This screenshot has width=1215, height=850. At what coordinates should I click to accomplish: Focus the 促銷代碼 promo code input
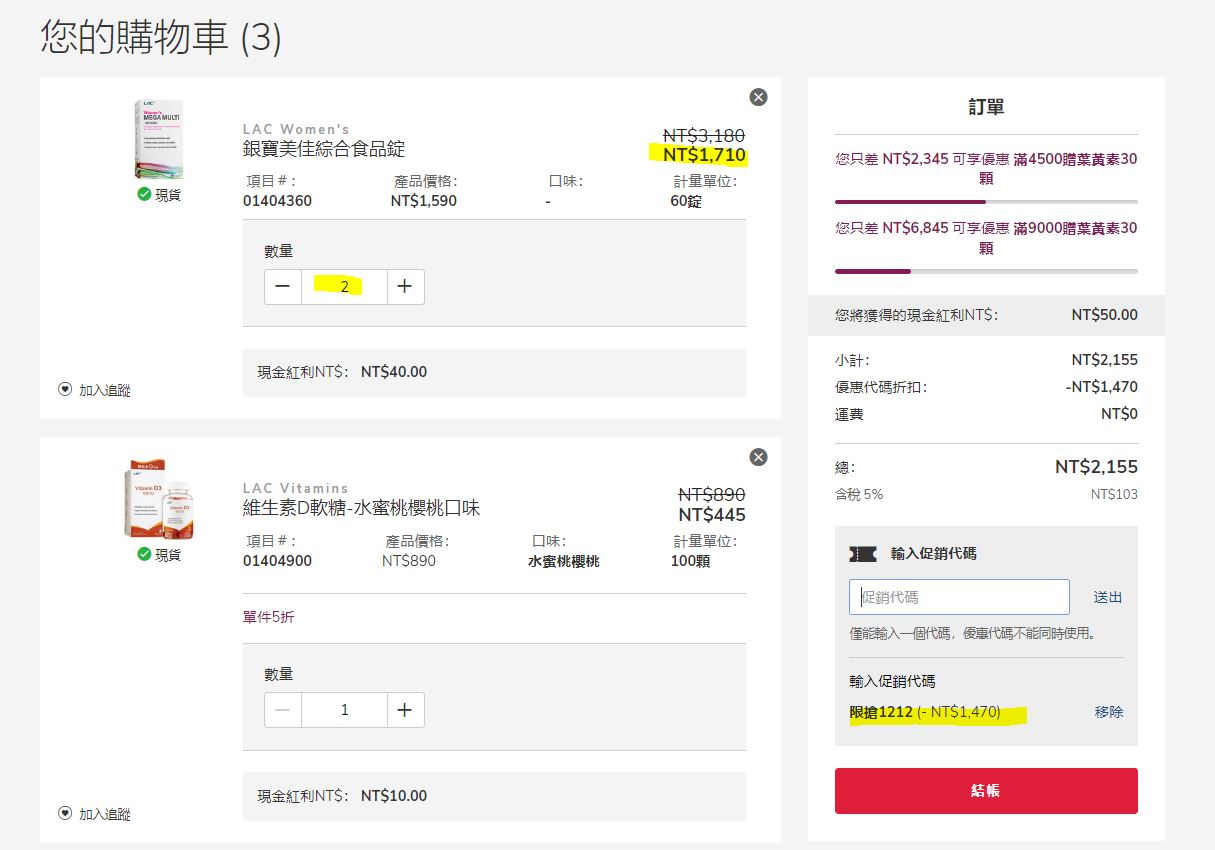pos(959,597)
